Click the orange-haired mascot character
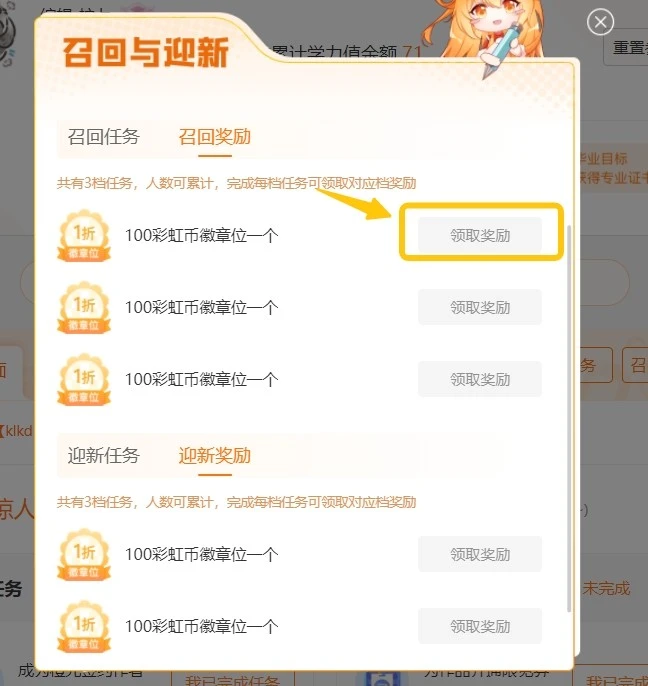This screenshot has width=648, height=686. tap(486, 35)
